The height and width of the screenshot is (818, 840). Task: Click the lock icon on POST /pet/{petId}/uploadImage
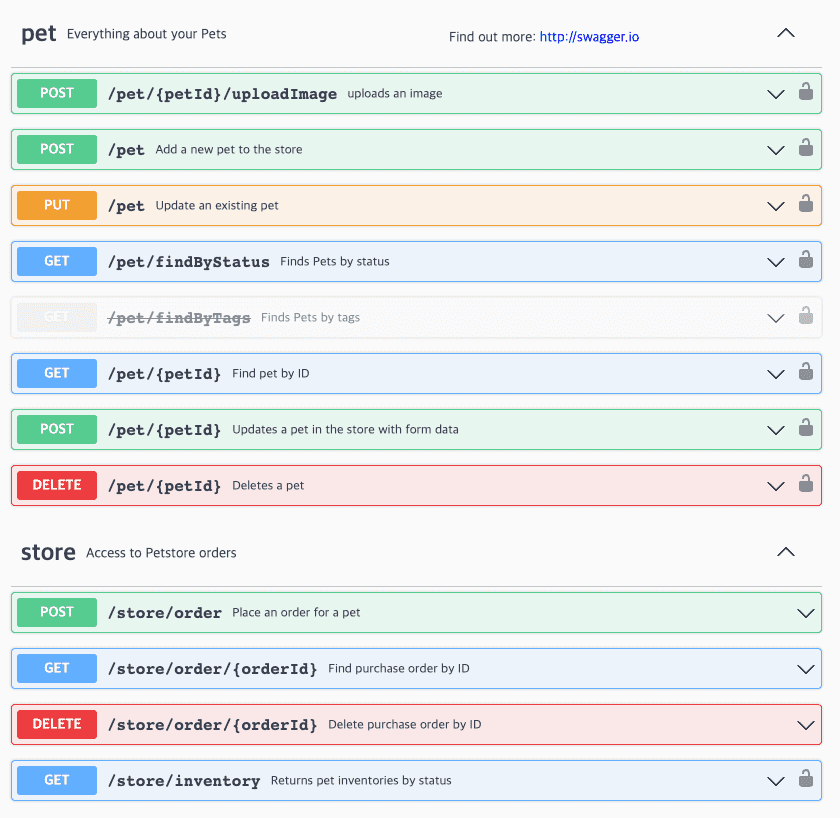805,93
